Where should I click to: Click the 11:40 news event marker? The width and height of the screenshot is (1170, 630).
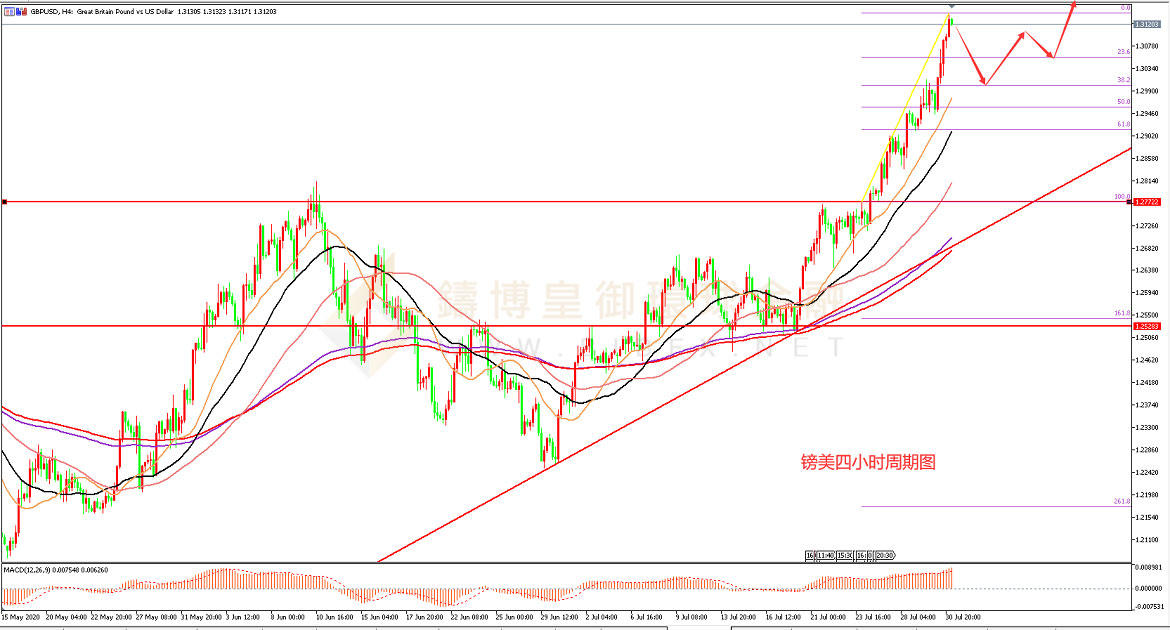point(825,555)
